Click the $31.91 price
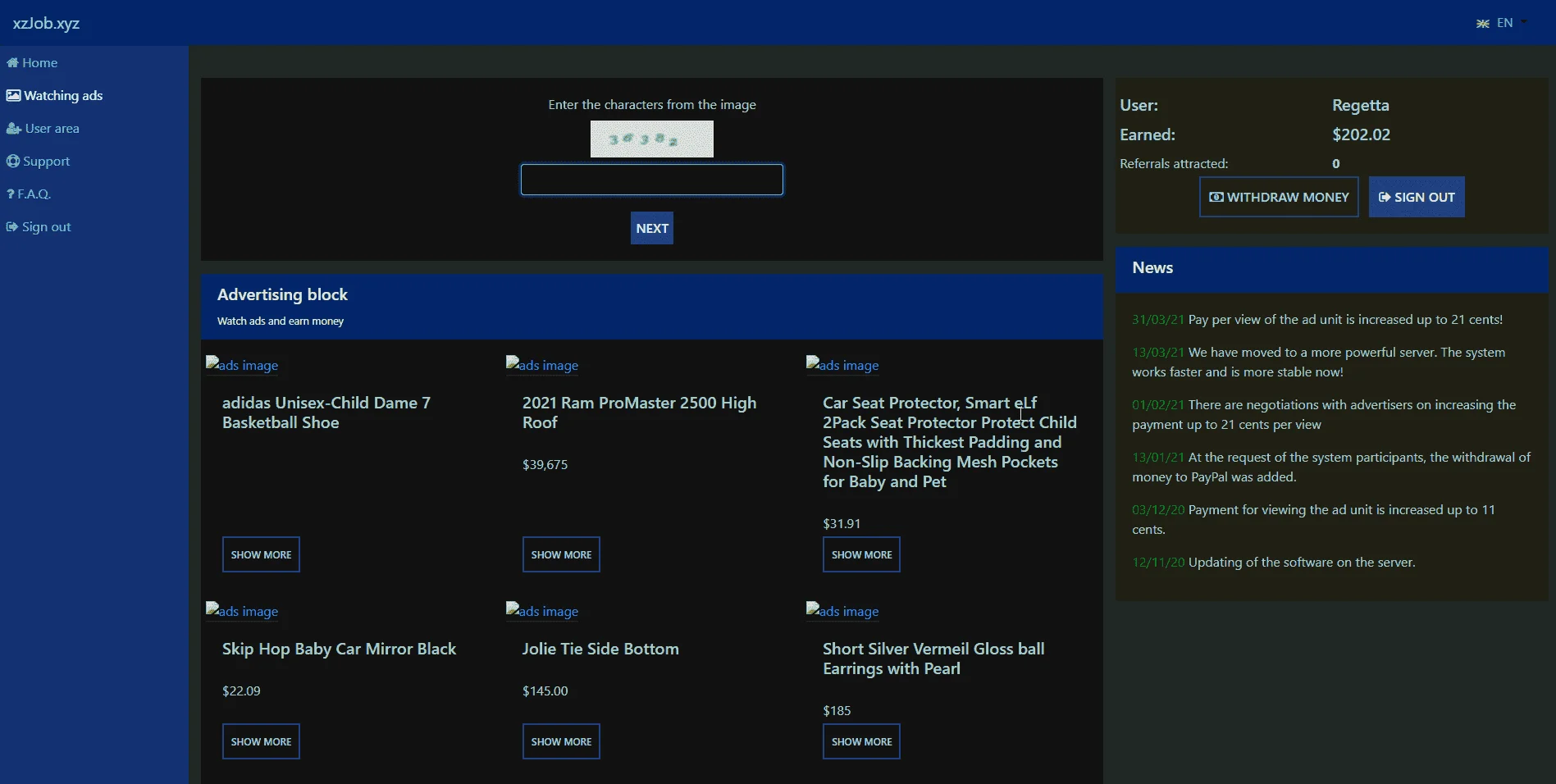Image resolution: width=1556 pixels, height=784 pixels. click(x=842, y=524)
